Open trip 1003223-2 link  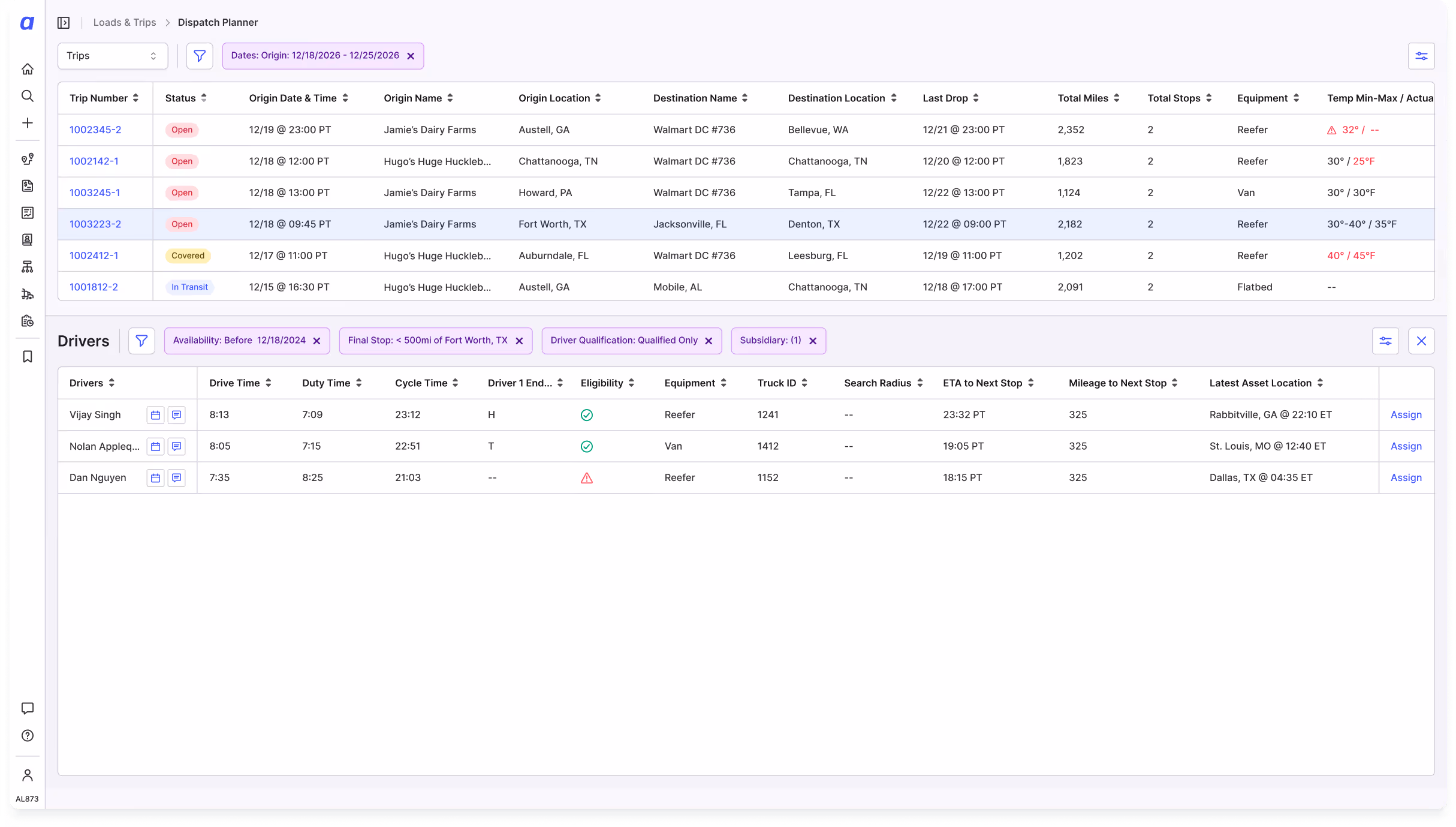click(95, 224)
